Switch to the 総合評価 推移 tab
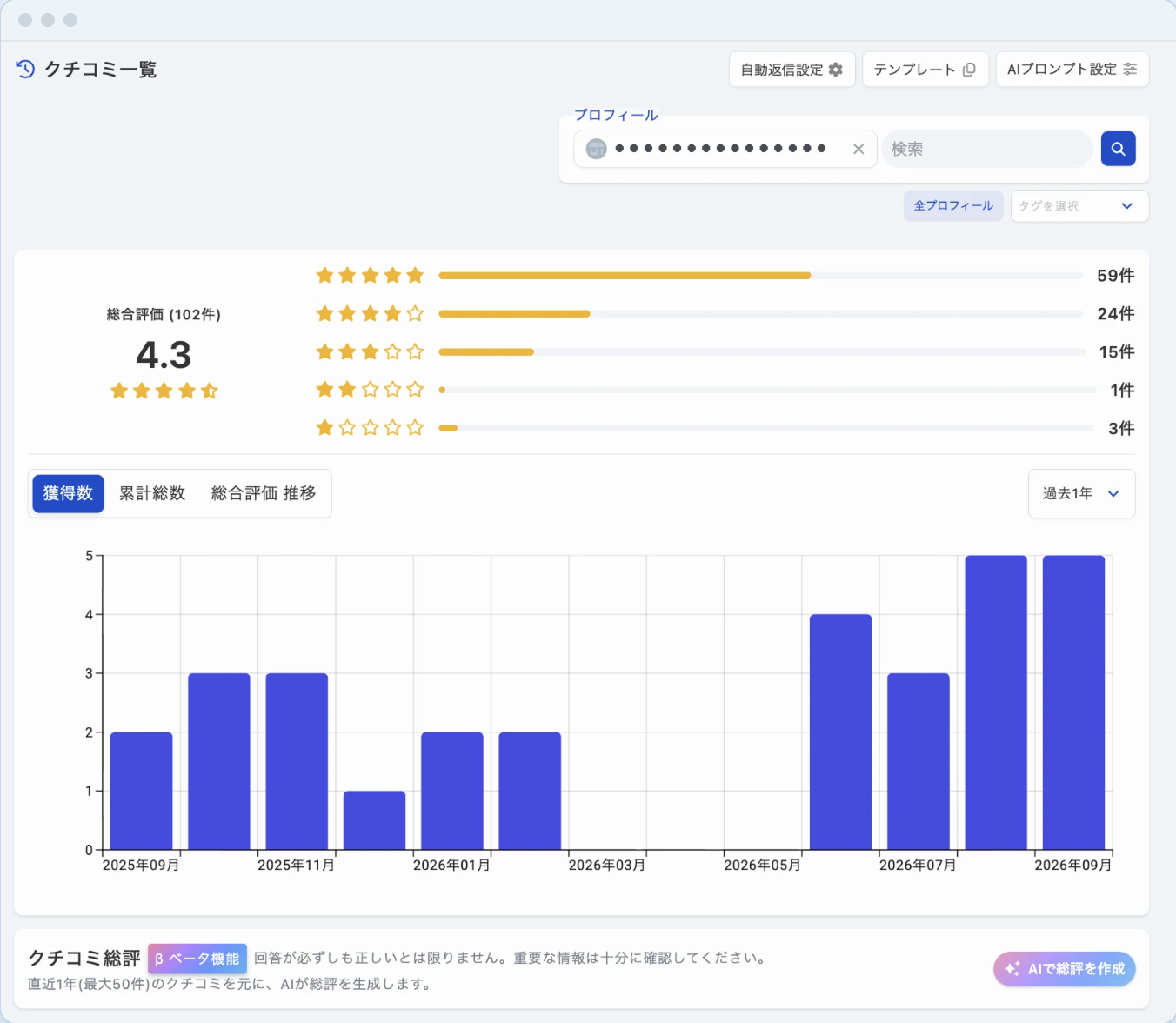 pos(264,493)
